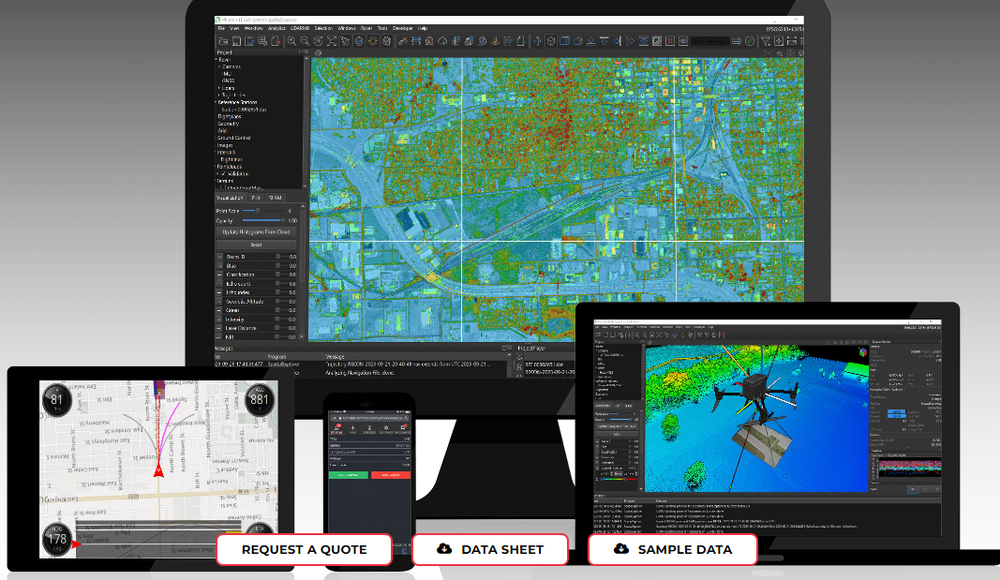Click the red PDF-style document toolbar icon
Image resolution: width=1000 pixels, height=580 pixels.
click(276, 41)
